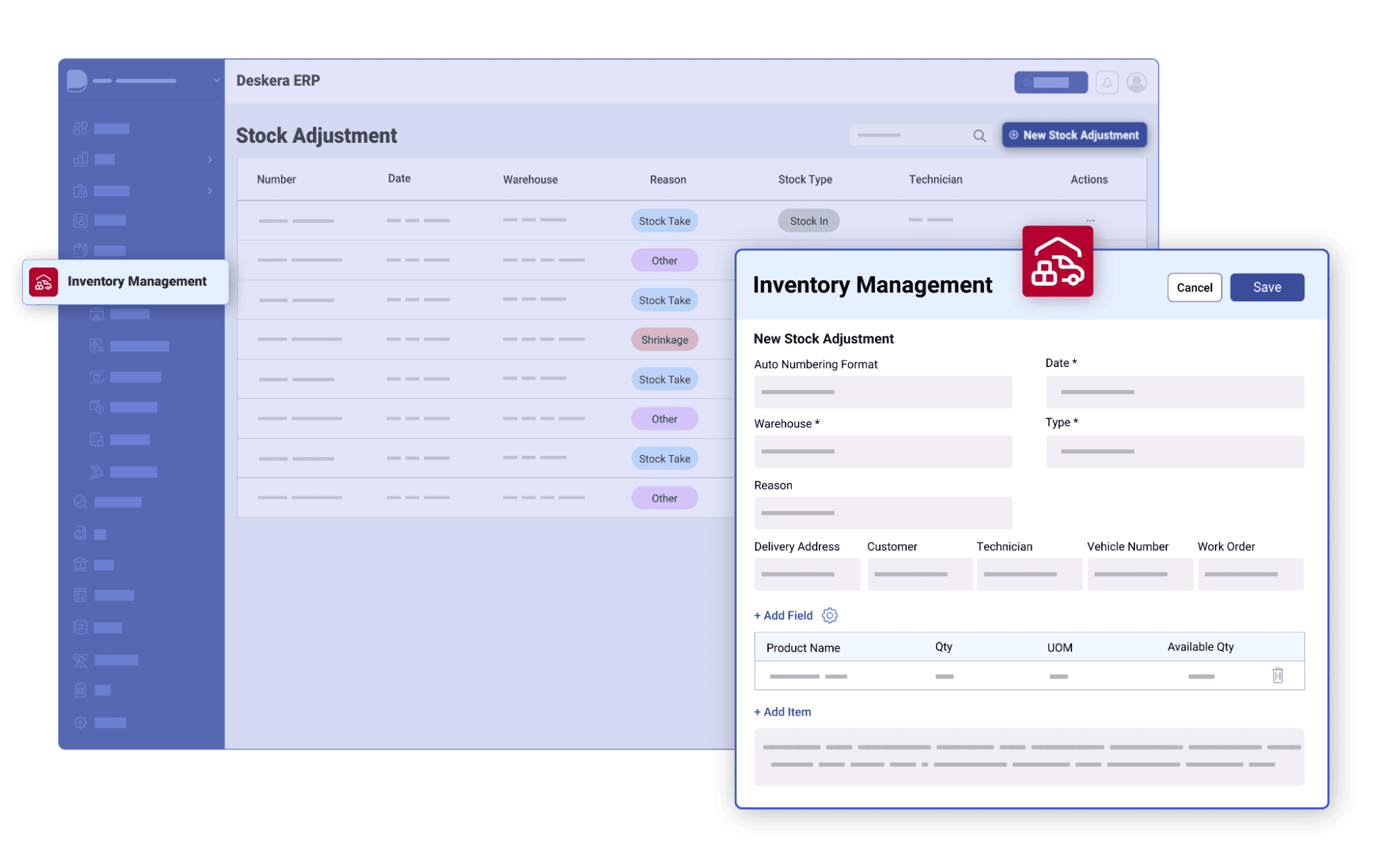
Task: Click the Shrinkage reason chip
Action: pyautogui.click(x=664, y=340)
